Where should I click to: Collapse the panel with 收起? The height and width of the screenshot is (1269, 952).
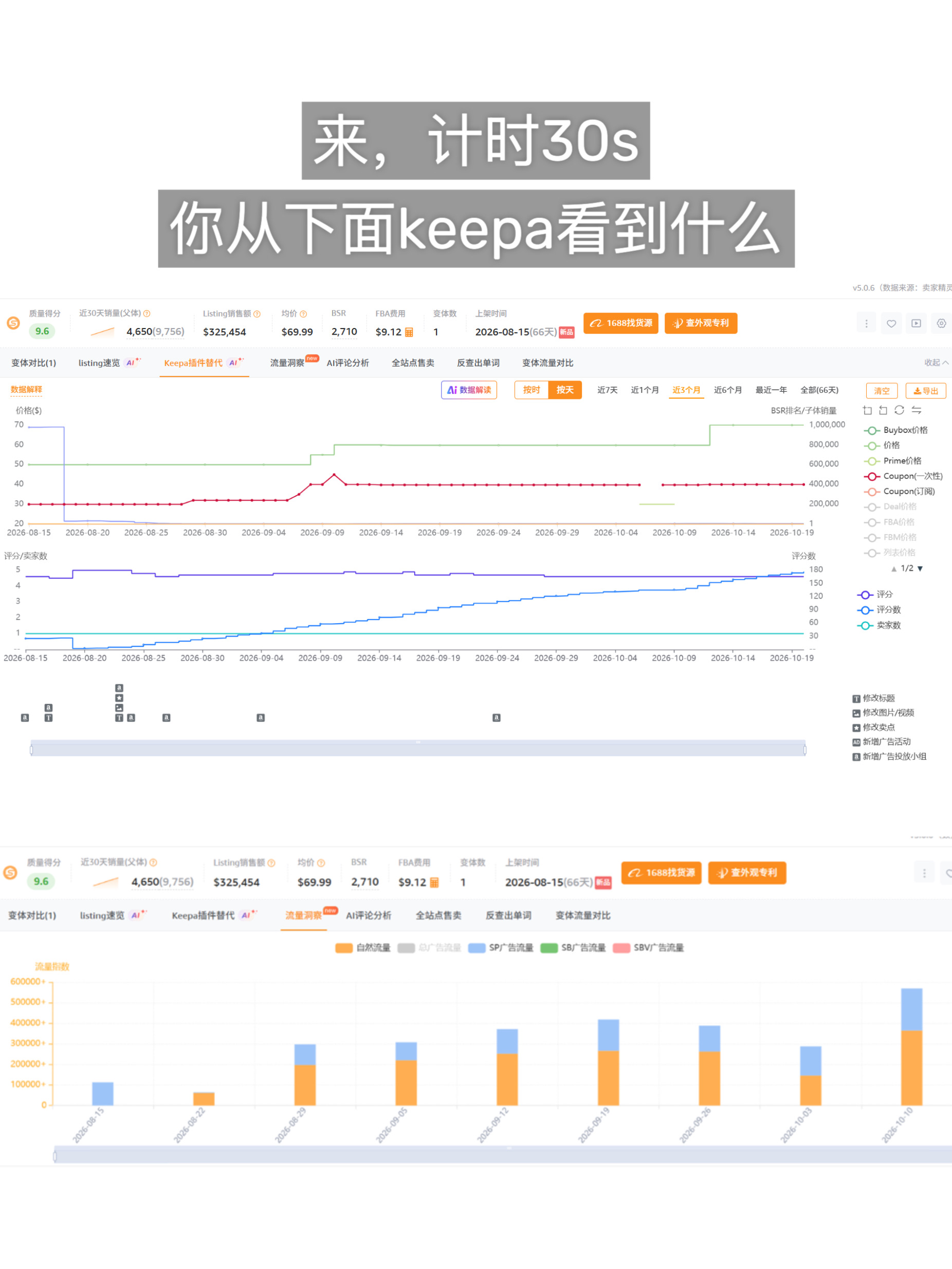(x=936, y=362)
